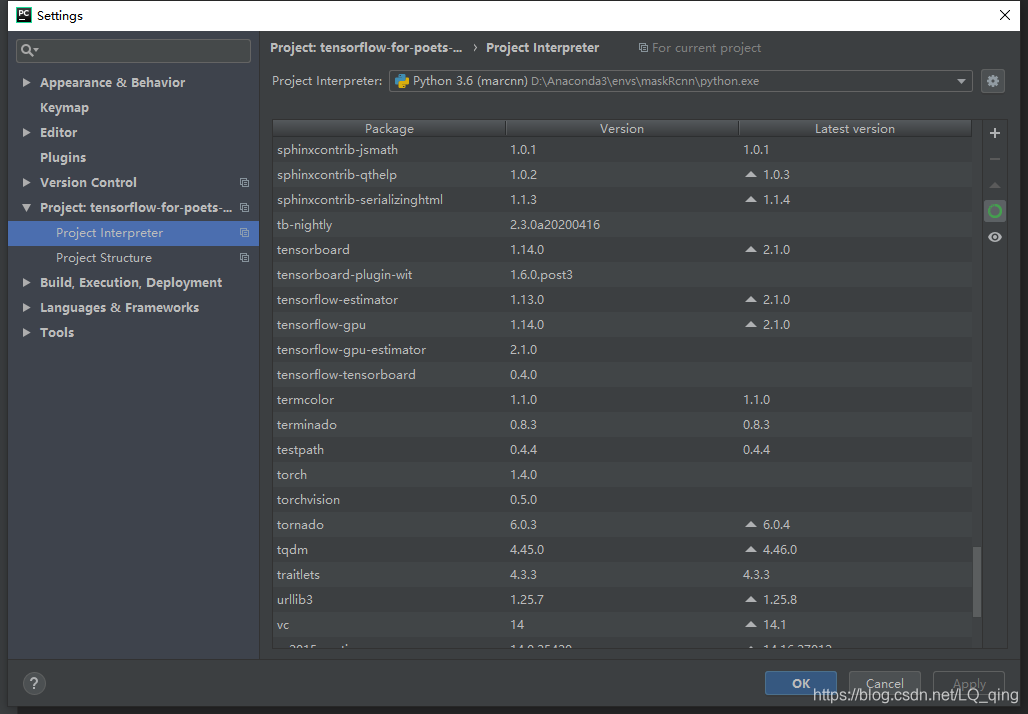Select the tensorboard-plugin-wit row
Screen dimensions: 1028x714
(x=622, y=275)
